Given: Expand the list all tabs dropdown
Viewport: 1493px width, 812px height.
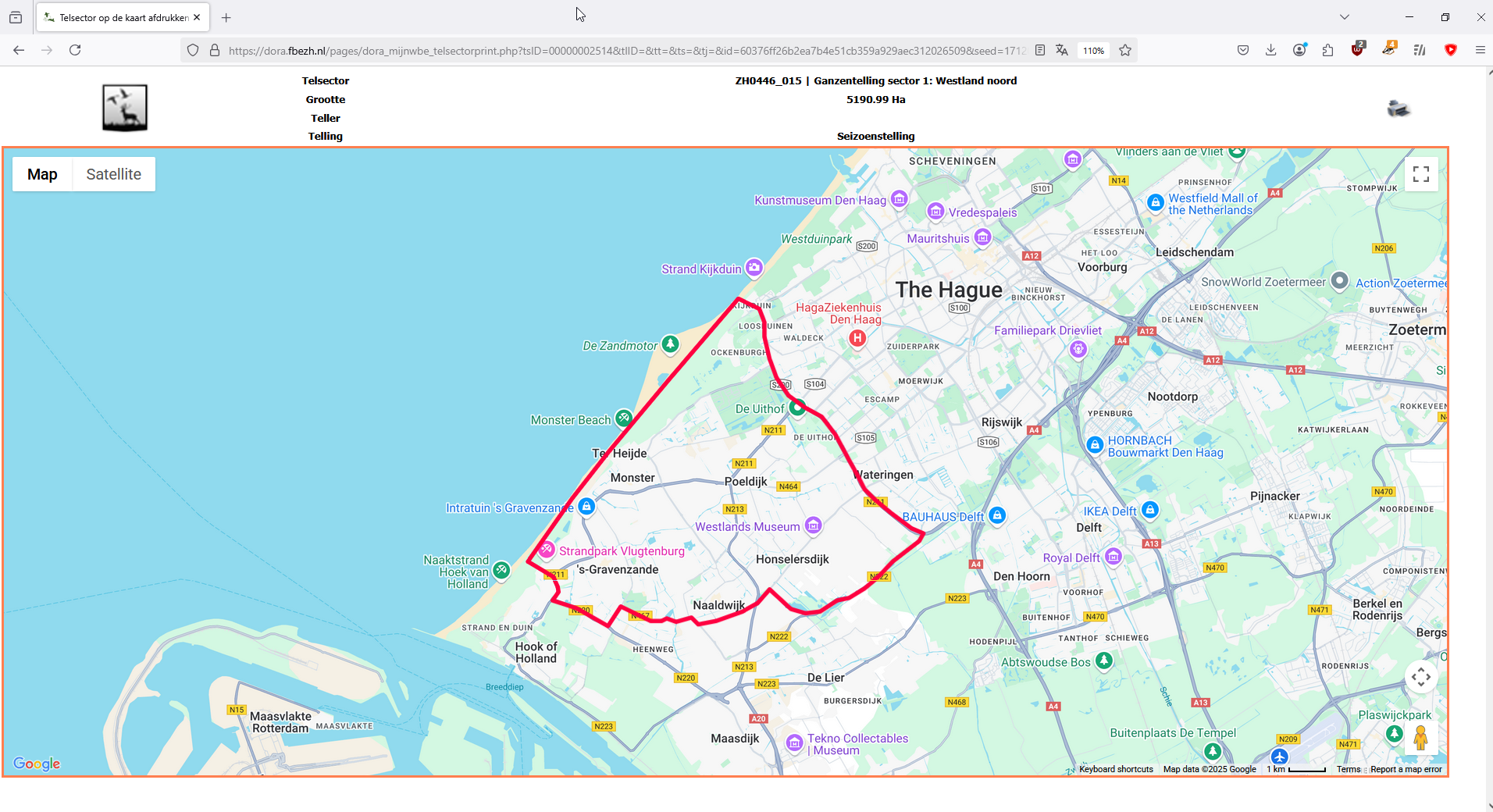Looking at the screenshot, I should pyautogui.click(x=1344, y=17).
